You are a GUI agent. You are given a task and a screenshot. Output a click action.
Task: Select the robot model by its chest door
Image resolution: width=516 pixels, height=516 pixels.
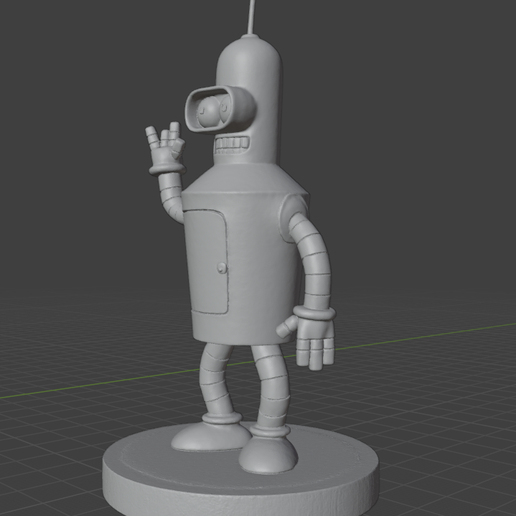[x=206, y=261]
